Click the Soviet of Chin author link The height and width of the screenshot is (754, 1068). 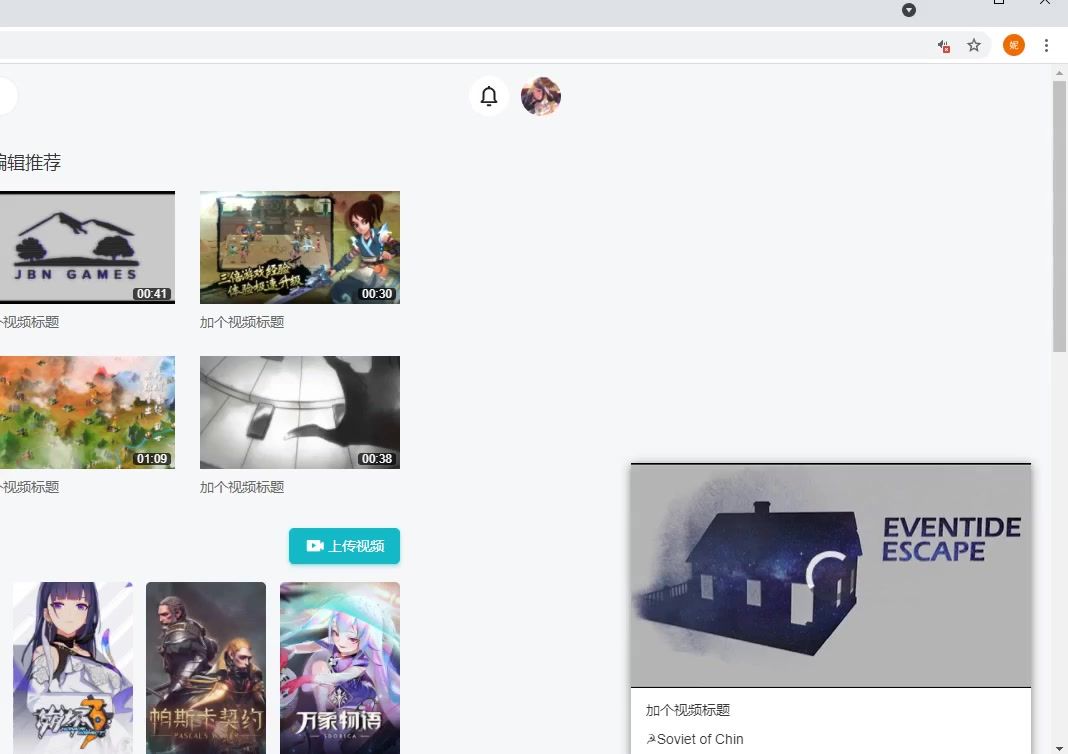click(x=699, y=739)
